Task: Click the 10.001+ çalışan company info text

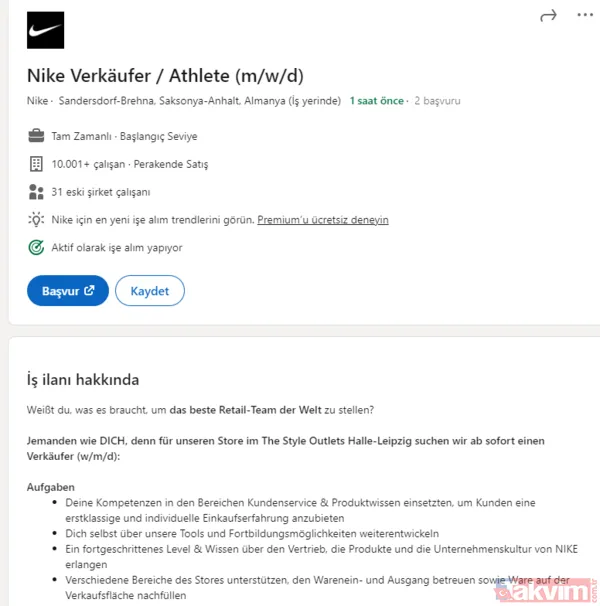Action: pyautogui.click(x=130, y=164)
